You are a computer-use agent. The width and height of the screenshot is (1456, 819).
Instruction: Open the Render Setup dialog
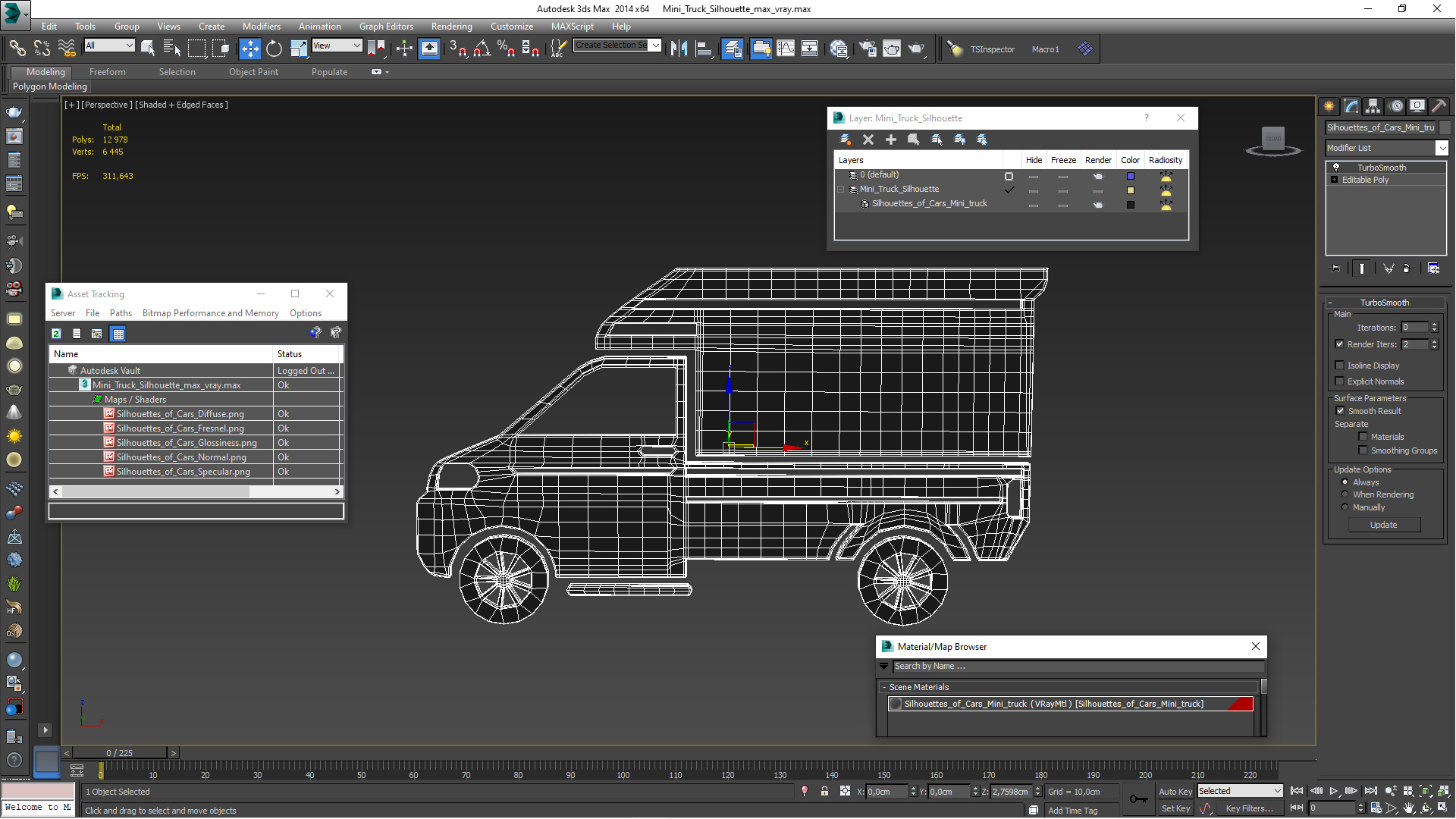coord(868,49)
